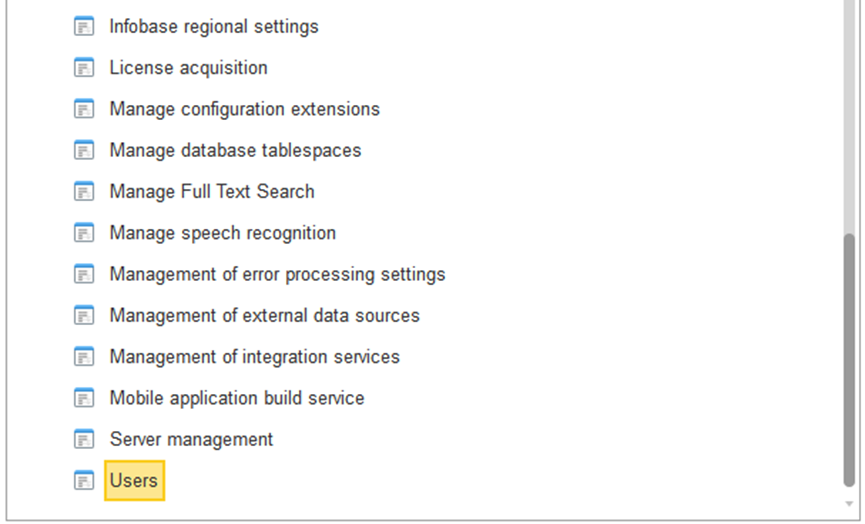Select Management of error processing settings

point(277,274)
